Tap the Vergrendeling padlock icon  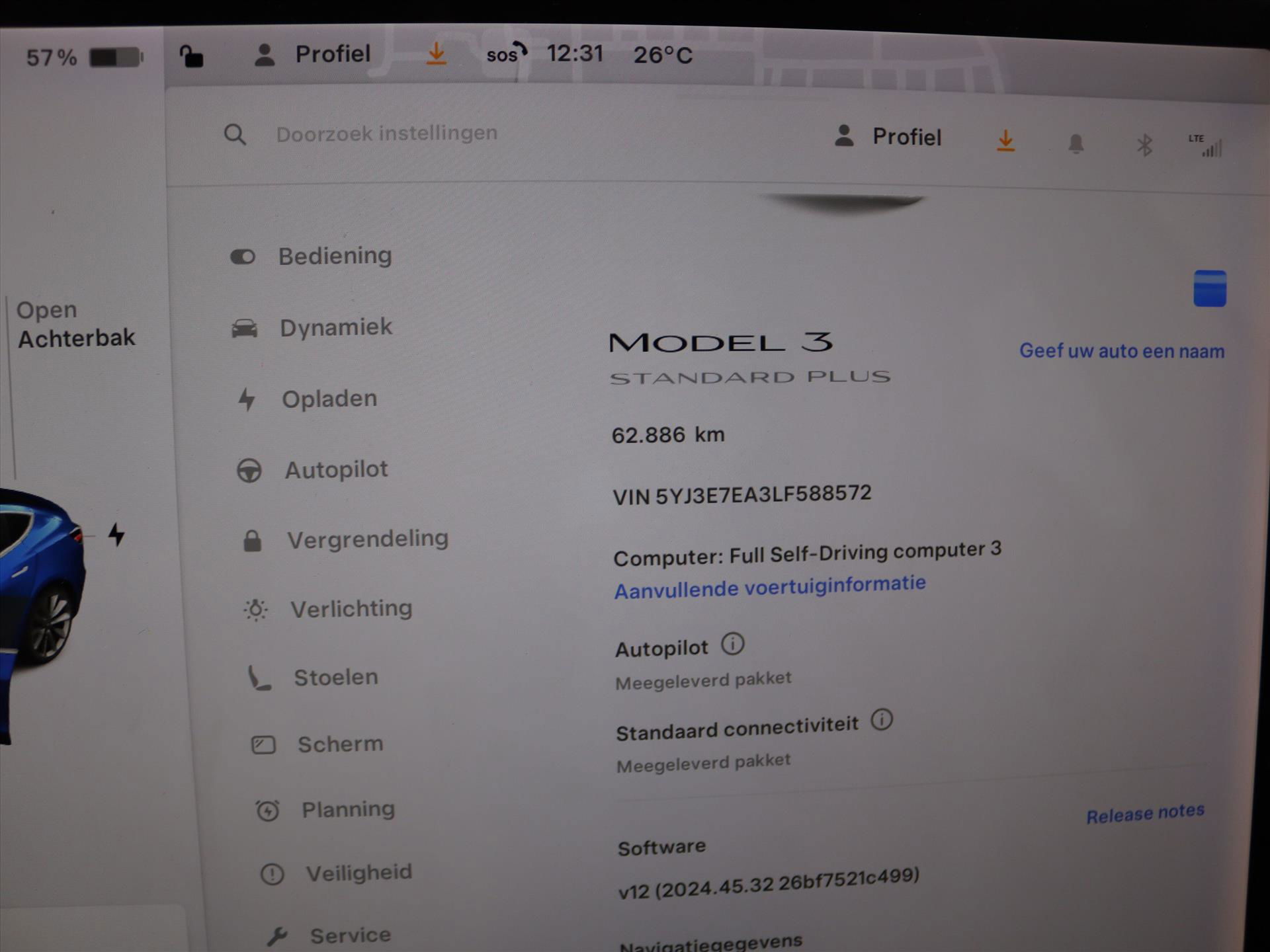252,541
